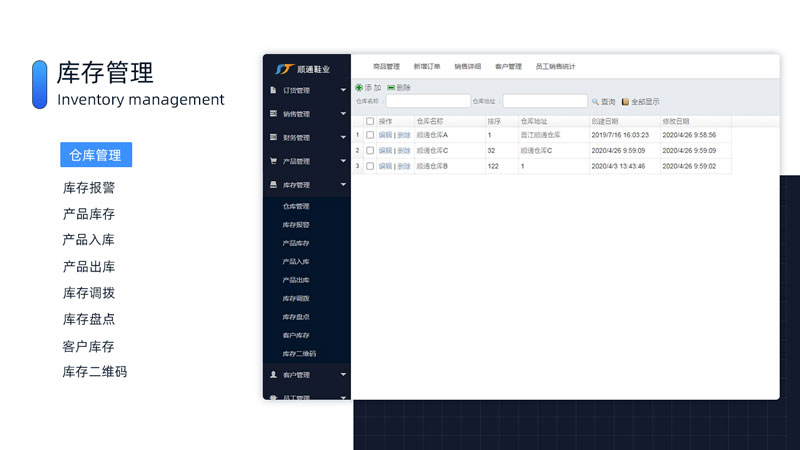The width and height of the screenshot is (800, 450).
Task: Tick the checkbox for row 顺通仓库C
Action: pos(370,150)
